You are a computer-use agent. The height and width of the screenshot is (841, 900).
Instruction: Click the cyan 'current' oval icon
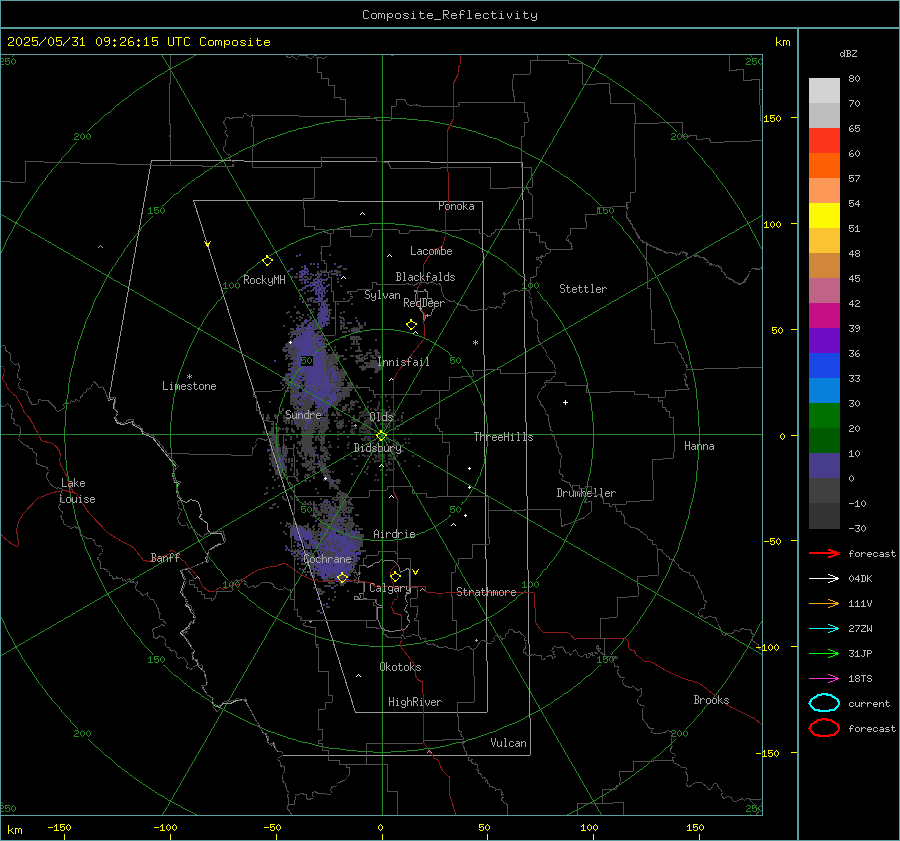coord(824,703)
